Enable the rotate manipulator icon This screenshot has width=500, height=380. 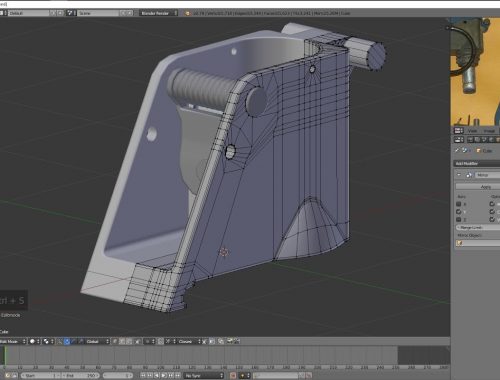[73, 341]
